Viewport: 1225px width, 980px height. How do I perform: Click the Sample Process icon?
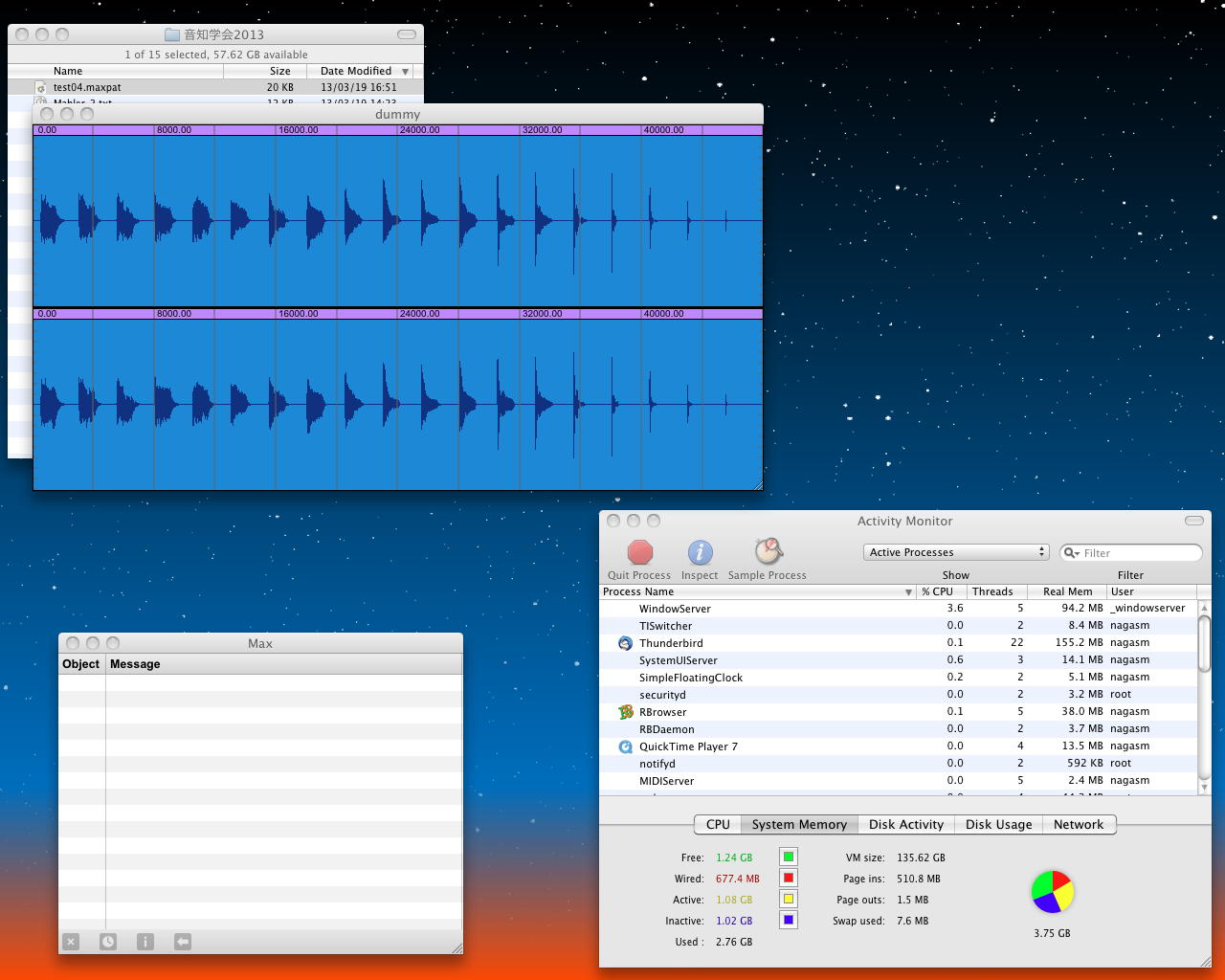click(x=768, y=551)
